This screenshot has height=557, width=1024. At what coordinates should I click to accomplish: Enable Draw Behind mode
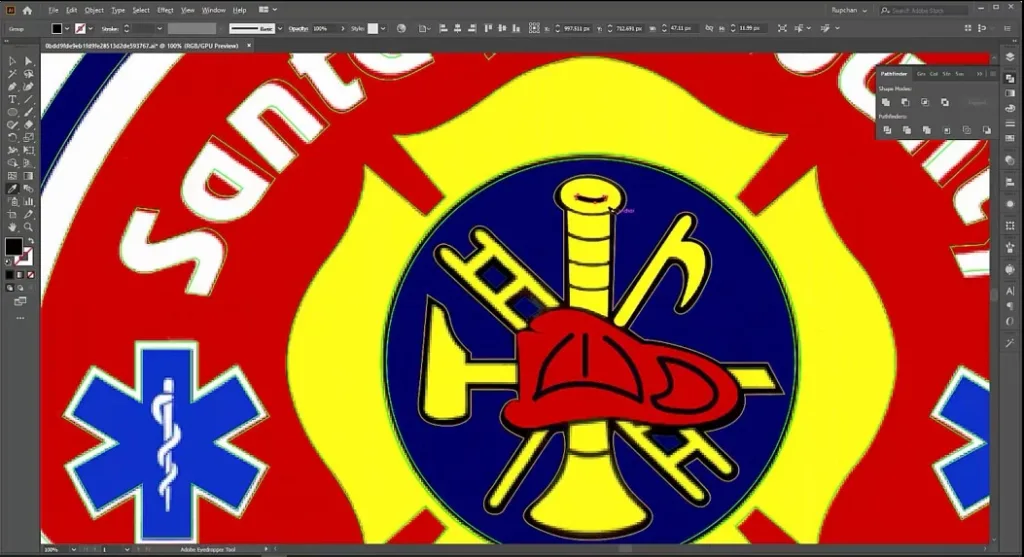[x=20, y=288]
